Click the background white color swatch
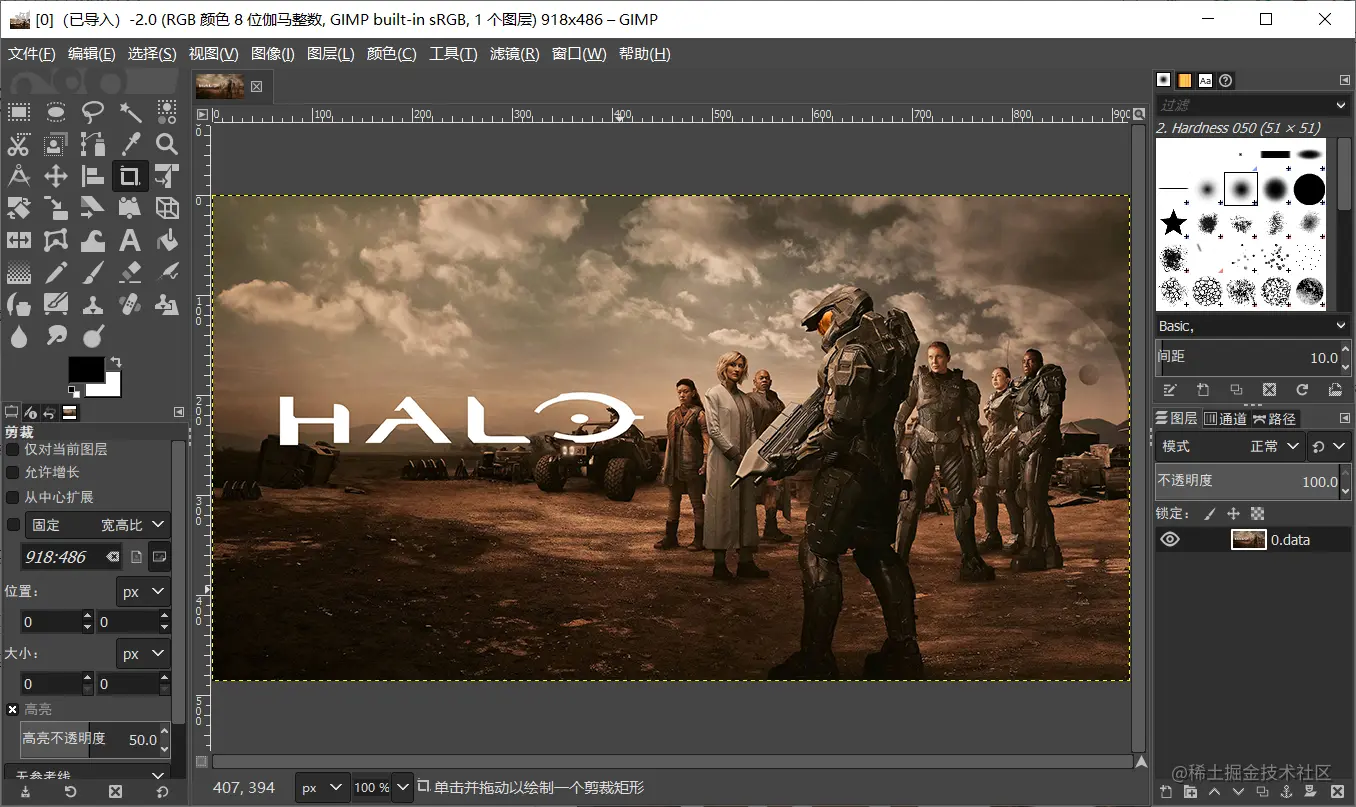This screenshot has height=807, width=1356. pos(110,388)
